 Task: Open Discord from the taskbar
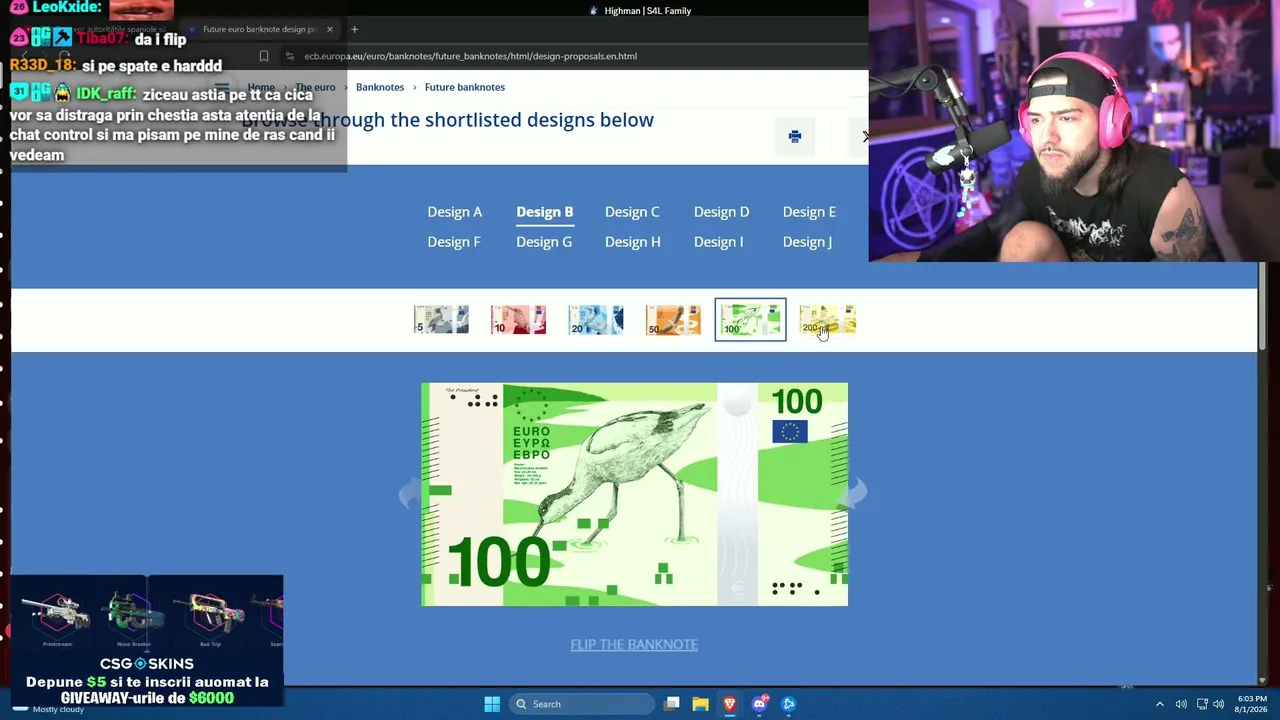[760, 704]
